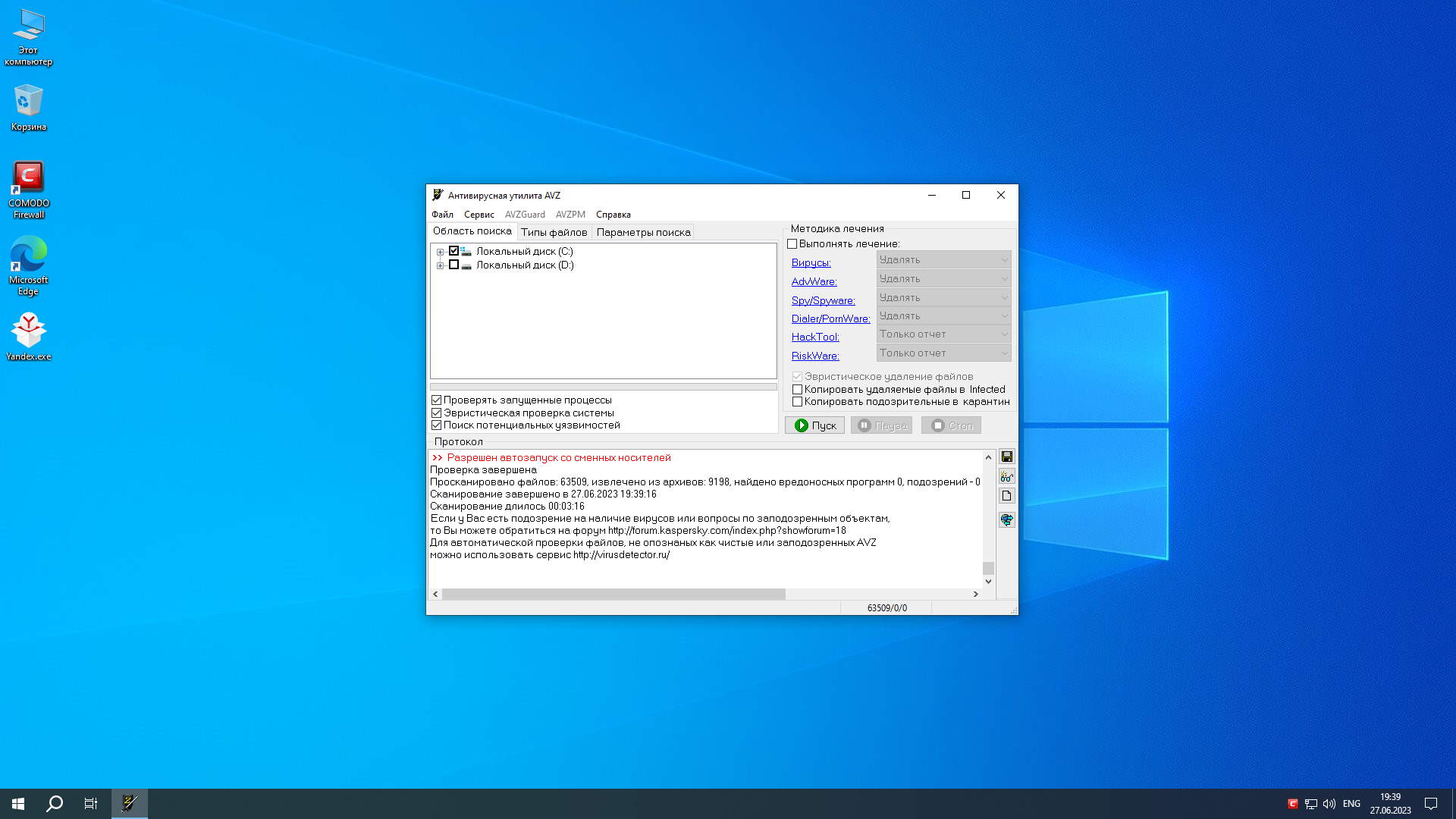Toggle Эвристическая проверка системы checkbox

point(437,413)
